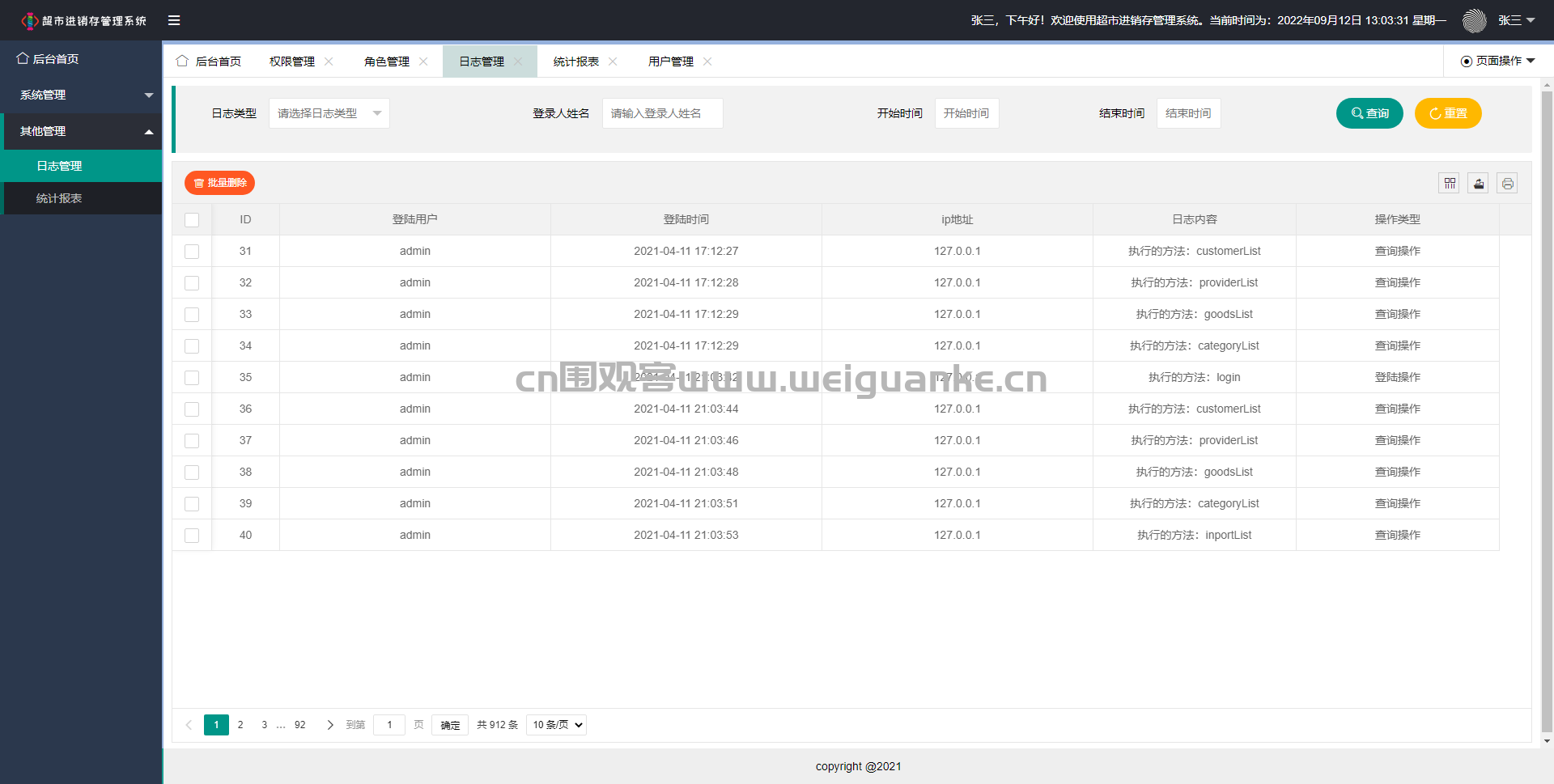Focus the page number jump input
This screenshot has width=1554, height=784.
(x=389, y=725)
